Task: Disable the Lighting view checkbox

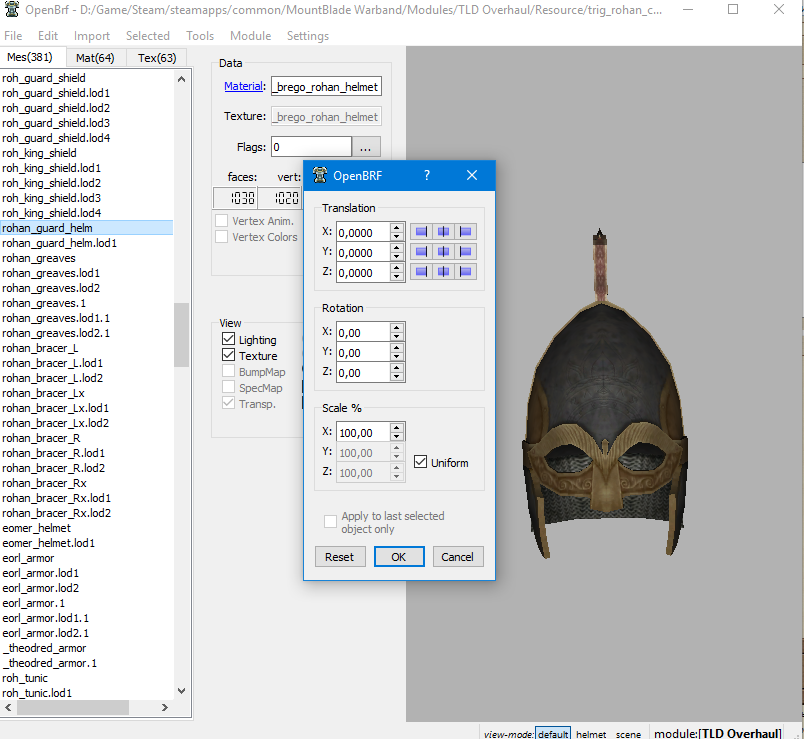Action: (x=228, y=340)
